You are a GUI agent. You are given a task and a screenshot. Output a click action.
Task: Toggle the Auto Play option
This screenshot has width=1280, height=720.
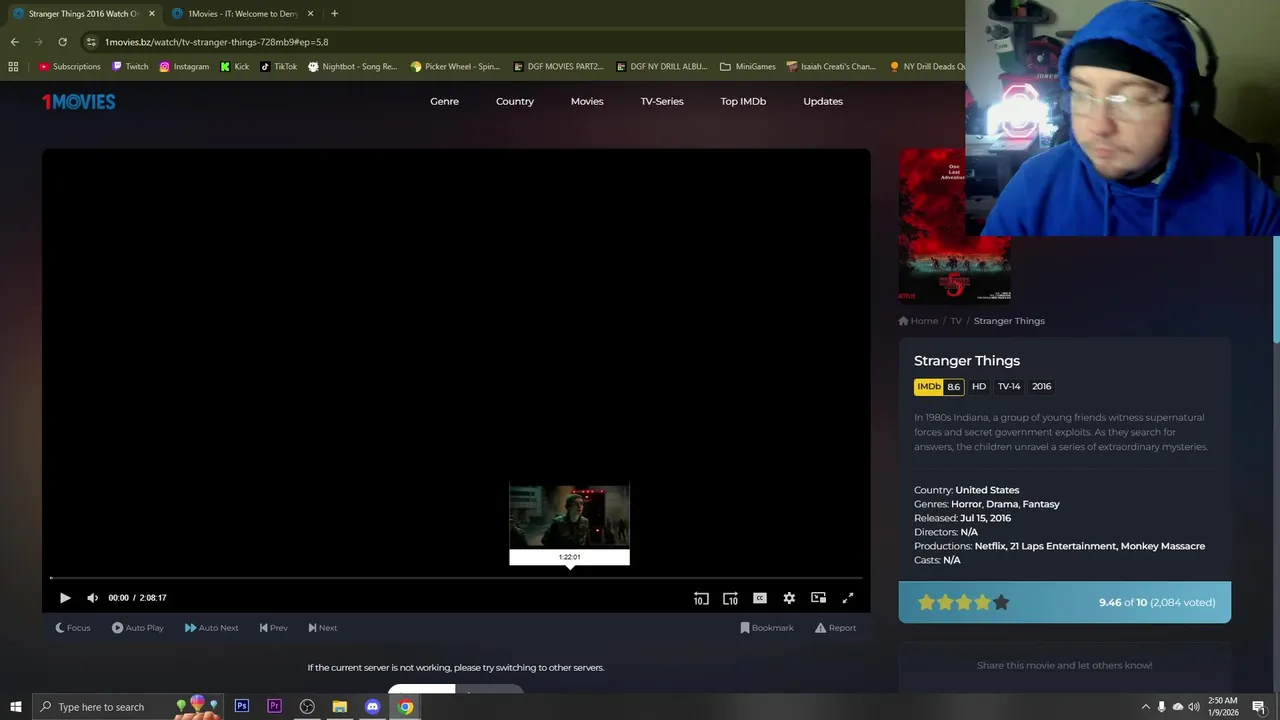pyautogui.click(x=138, y=628)
